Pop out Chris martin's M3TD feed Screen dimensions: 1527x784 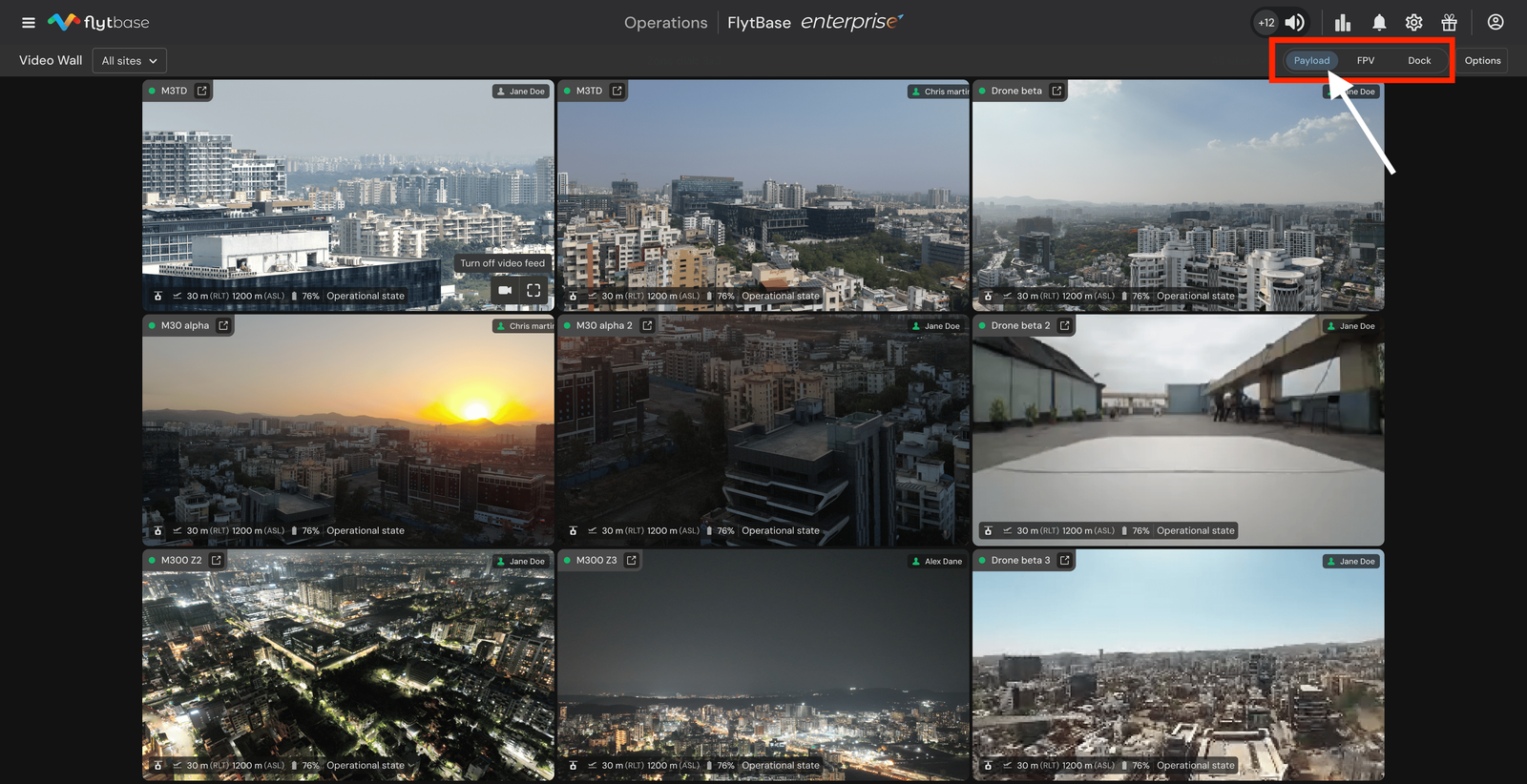click(617, 91)
